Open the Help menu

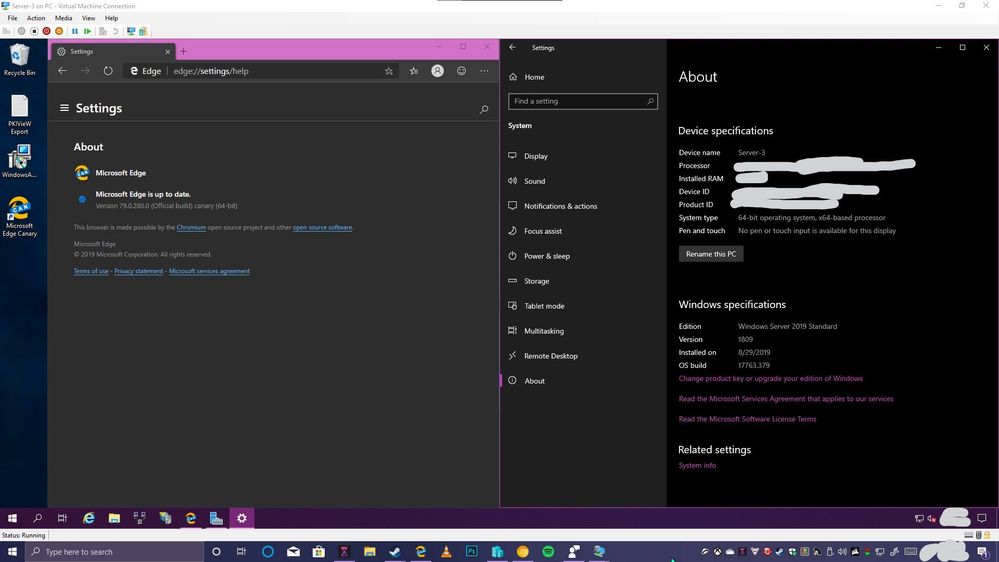pos(111,18)
